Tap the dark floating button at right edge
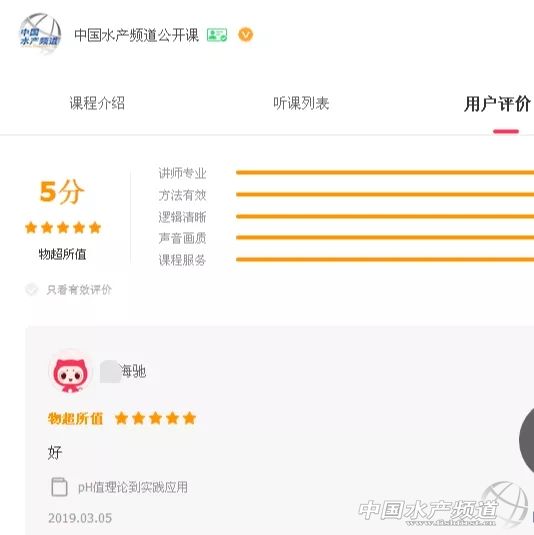The image size is (534, 535). pyautogui.click(x=527, y=440)
